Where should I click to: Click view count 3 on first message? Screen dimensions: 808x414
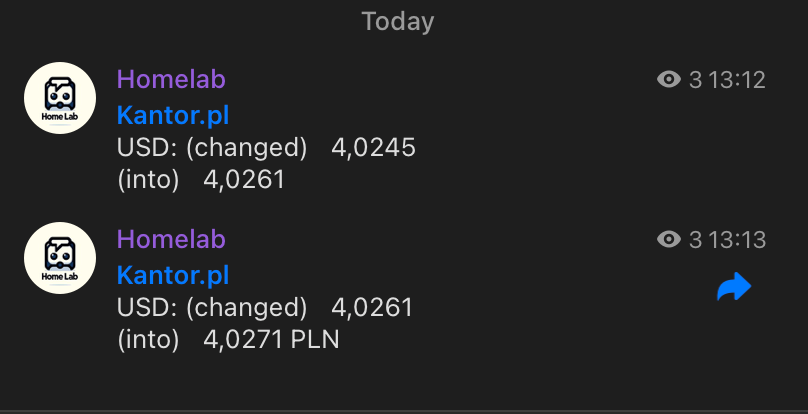[x=695, y=80]
